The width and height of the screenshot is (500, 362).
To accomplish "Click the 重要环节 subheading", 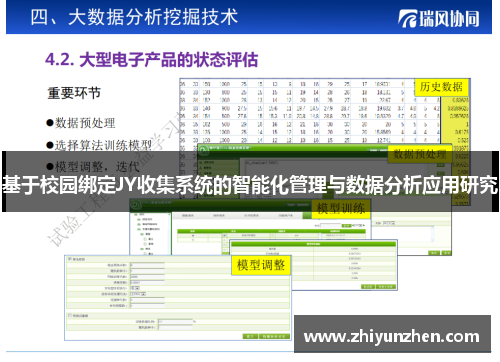I will [74, 93].
